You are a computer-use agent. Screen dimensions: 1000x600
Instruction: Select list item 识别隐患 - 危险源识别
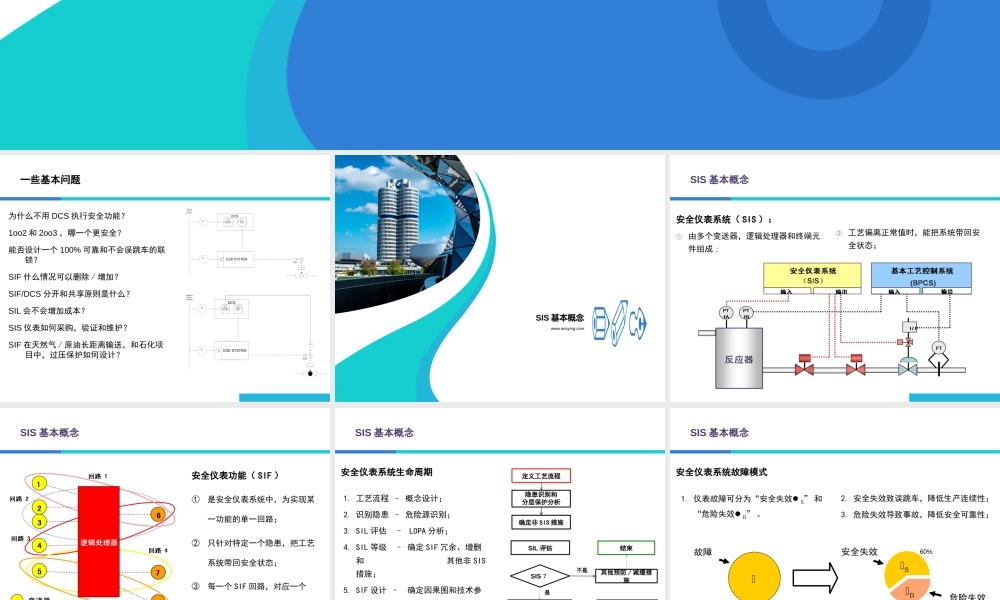(397, 515)
